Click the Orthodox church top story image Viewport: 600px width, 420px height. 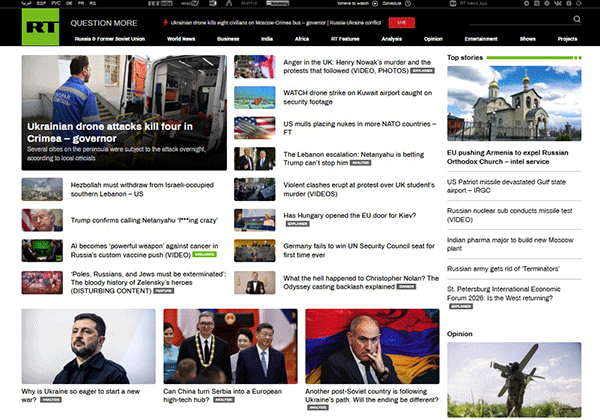tap(514, 103)
